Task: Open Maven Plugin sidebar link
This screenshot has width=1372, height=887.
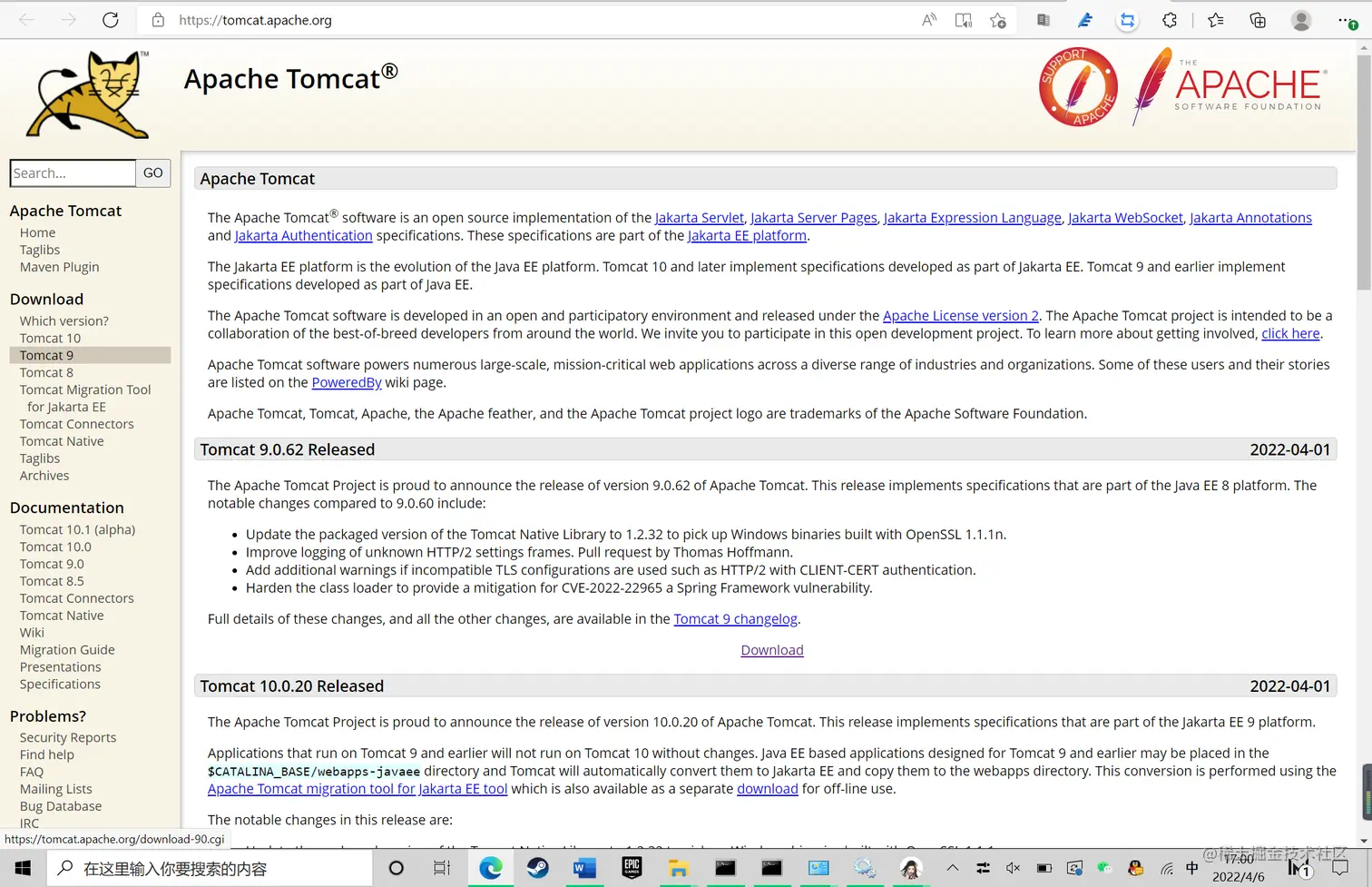Action: 59,267
